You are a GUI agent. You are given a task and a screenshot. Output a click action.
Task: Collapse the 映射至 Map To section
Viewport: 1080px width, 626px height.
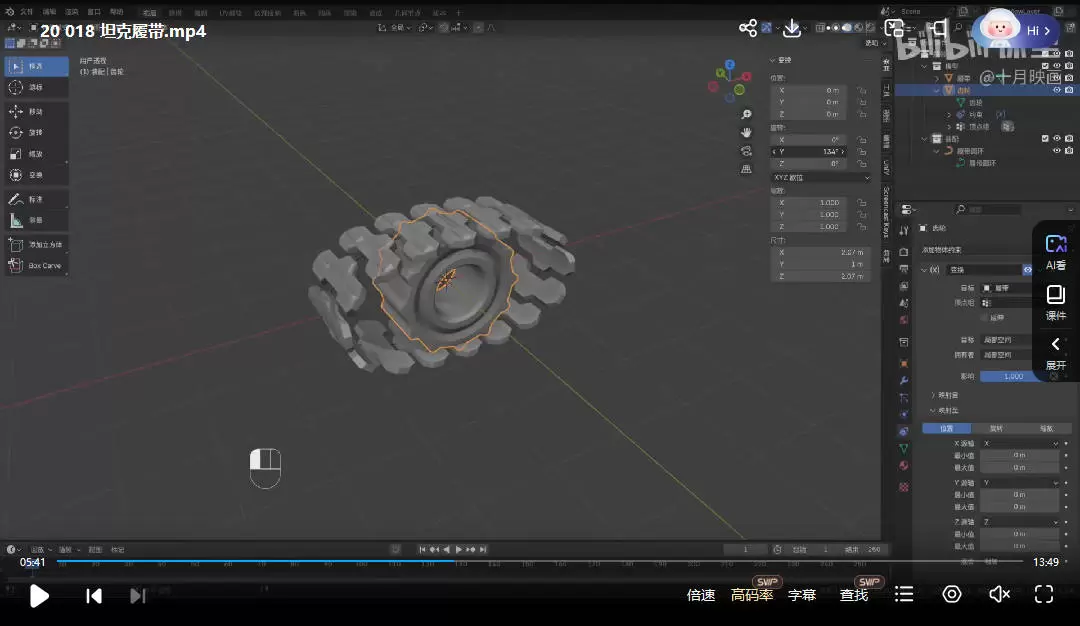click(x=944, y=410)
